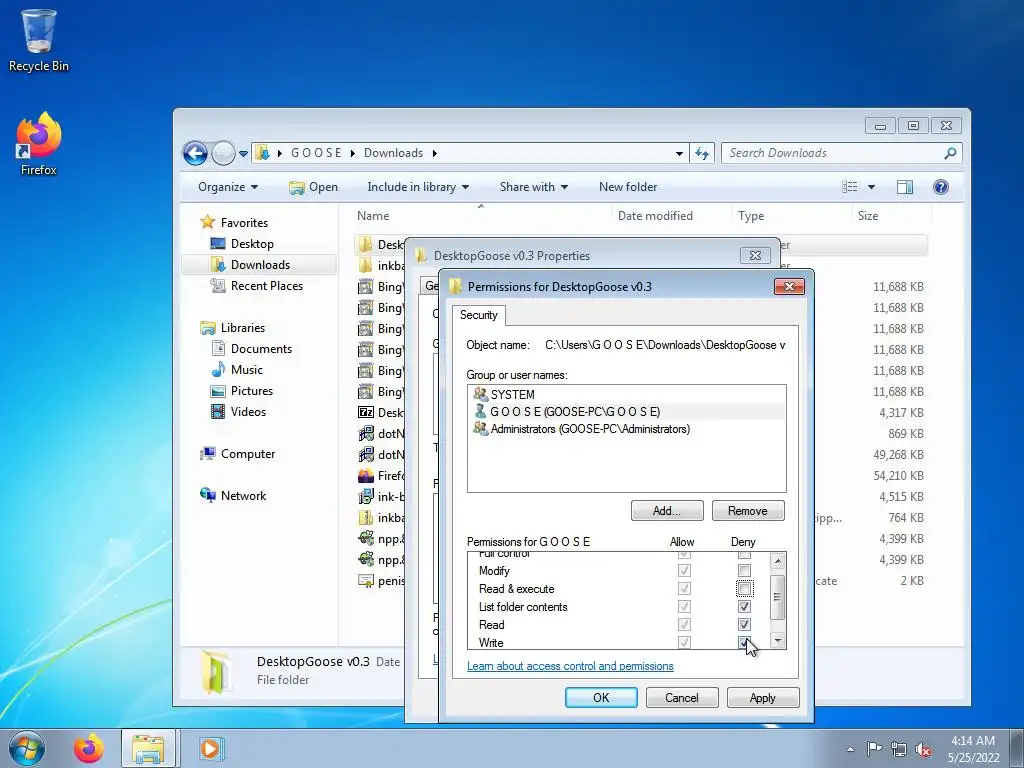Toggle Deny checkbox for Read & execute
The image size is (1024, 768).
click(744, 589)
